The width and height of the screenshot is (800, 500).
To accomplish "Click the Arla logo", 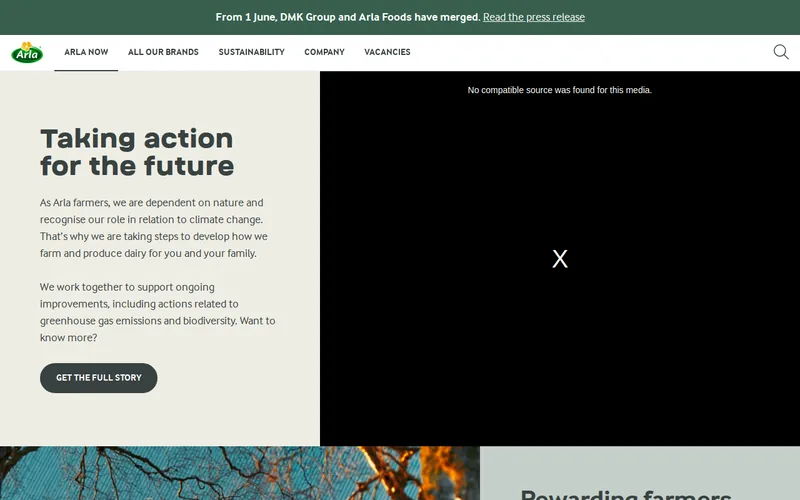I will click(27, 52).
